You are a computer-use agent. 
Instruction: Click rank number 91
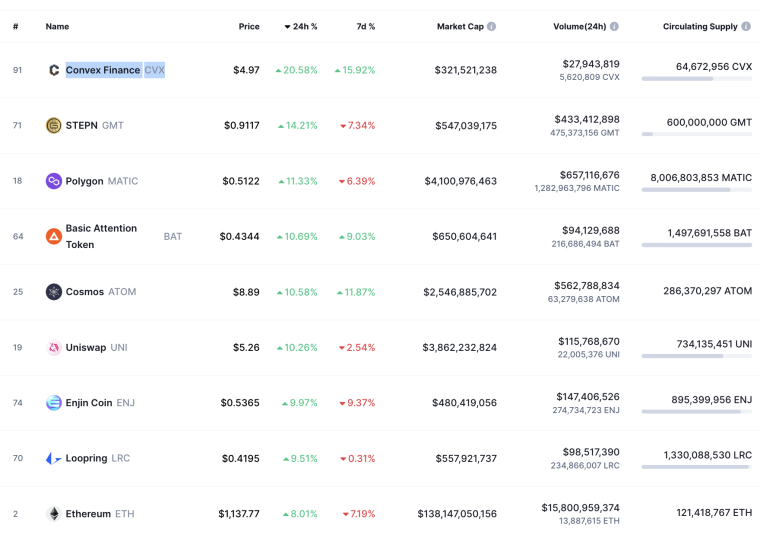17,70
